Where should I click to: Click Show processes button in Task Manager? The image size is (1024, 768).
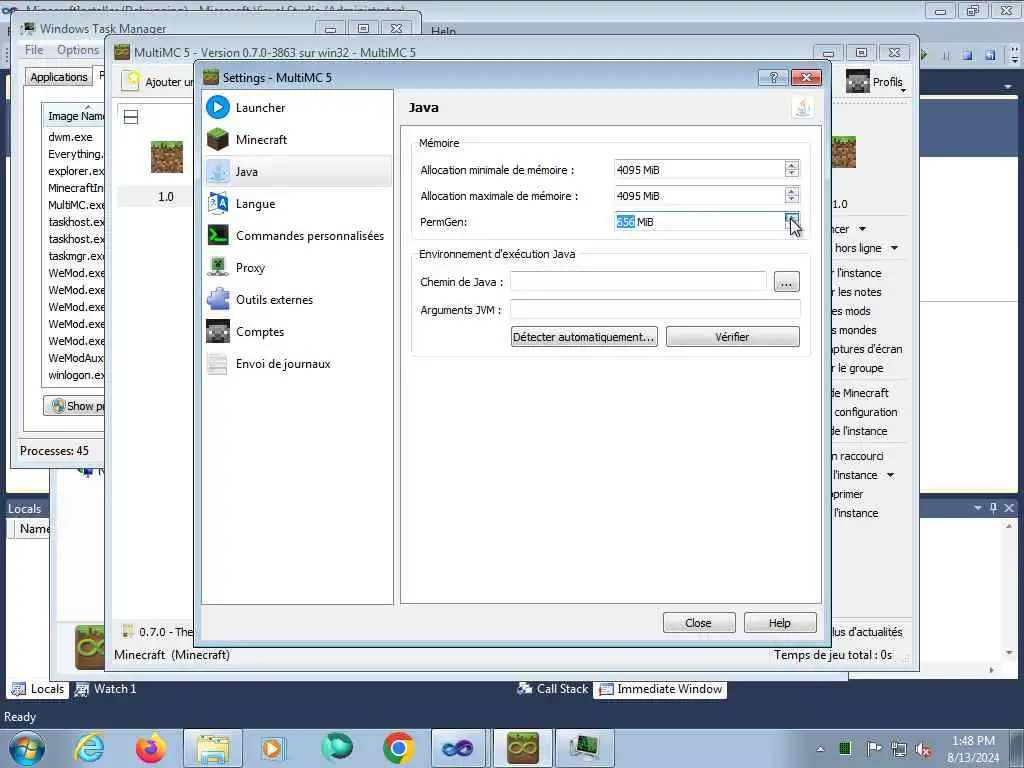(x=74, y=406)
